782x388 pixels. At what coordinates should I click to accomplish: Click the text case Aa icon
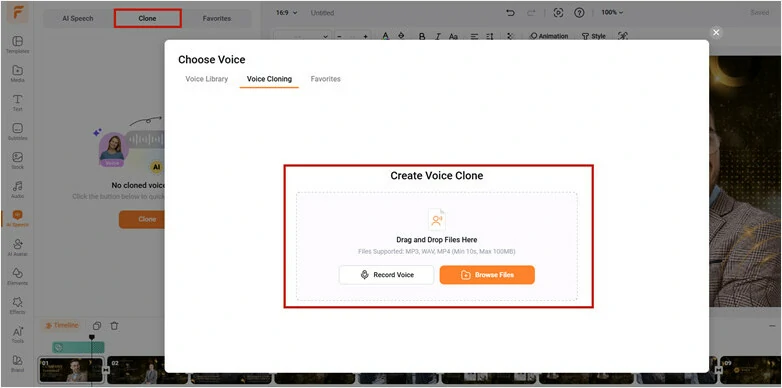point(453,36)
